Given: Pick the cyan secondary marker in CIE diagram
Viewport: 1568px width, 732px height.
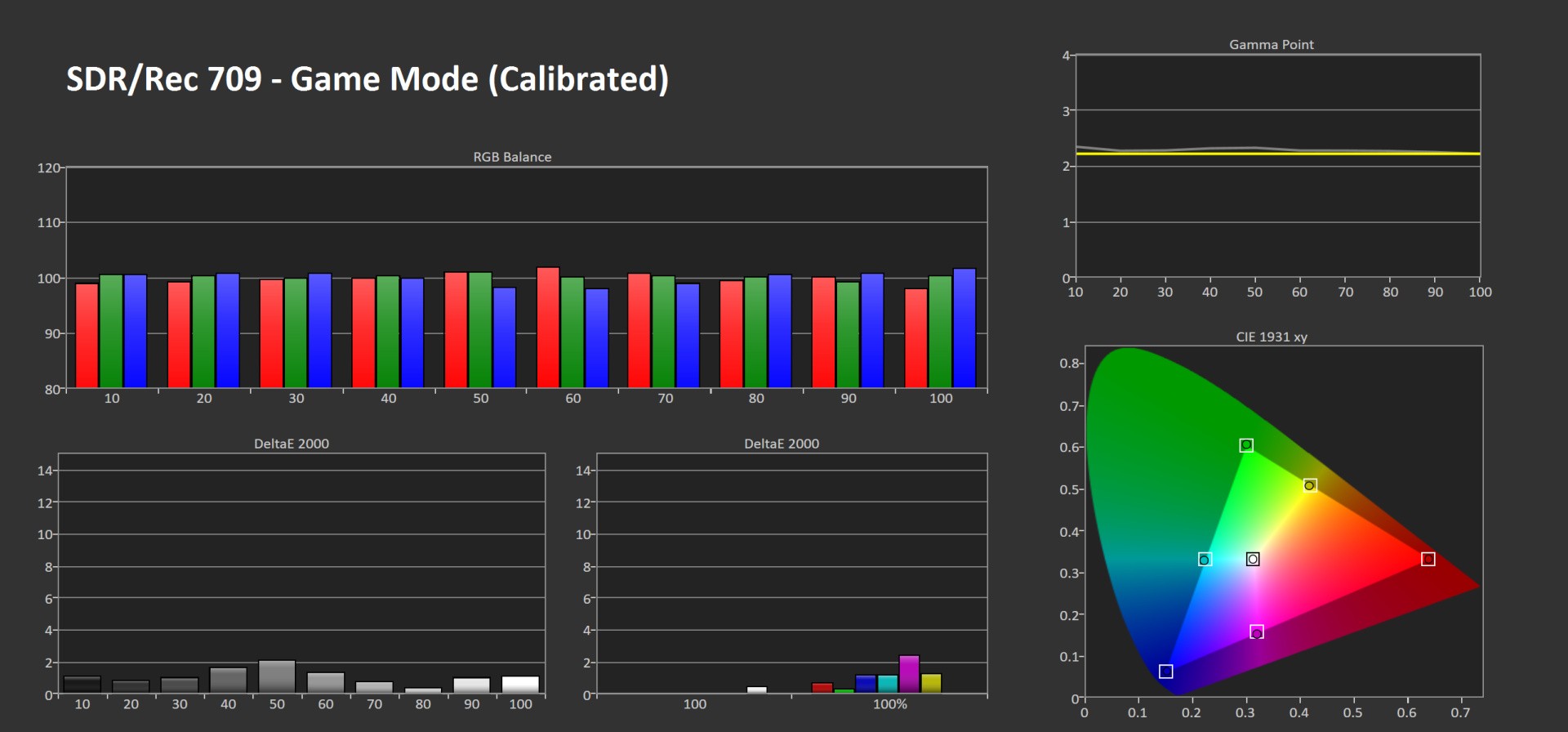Looking at the screenshot, I should click(x=1205, y=560).
